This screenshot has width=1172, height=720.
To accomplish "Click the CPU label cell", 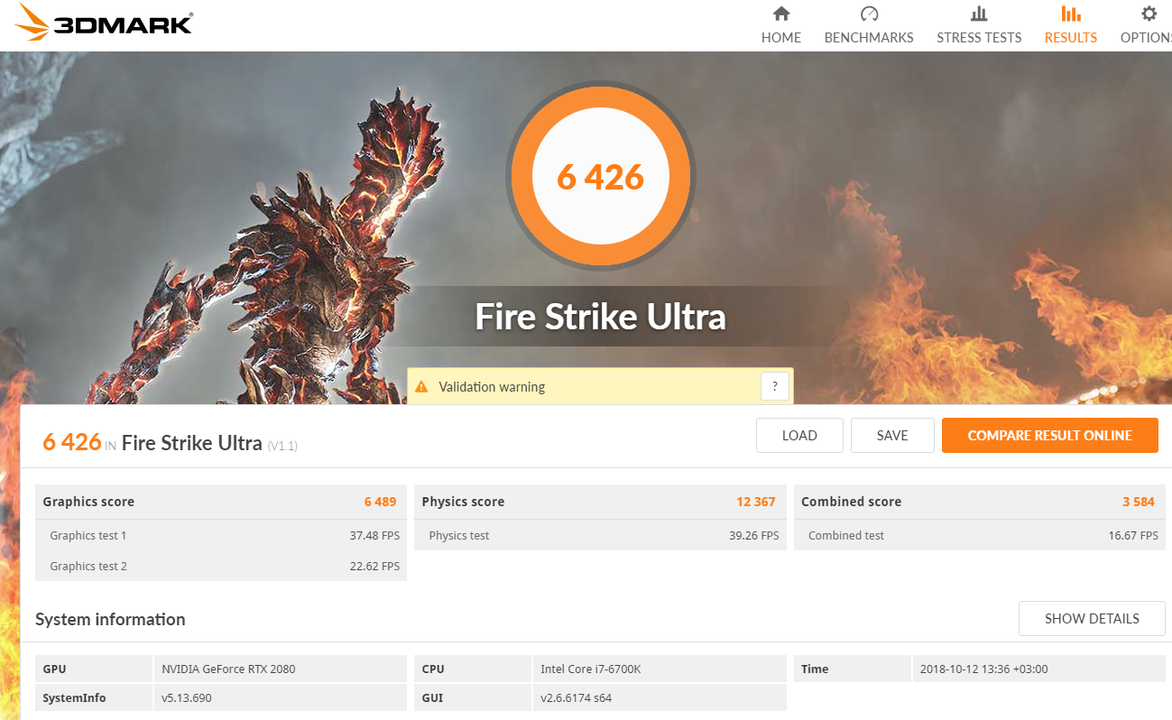I will 472,668.
